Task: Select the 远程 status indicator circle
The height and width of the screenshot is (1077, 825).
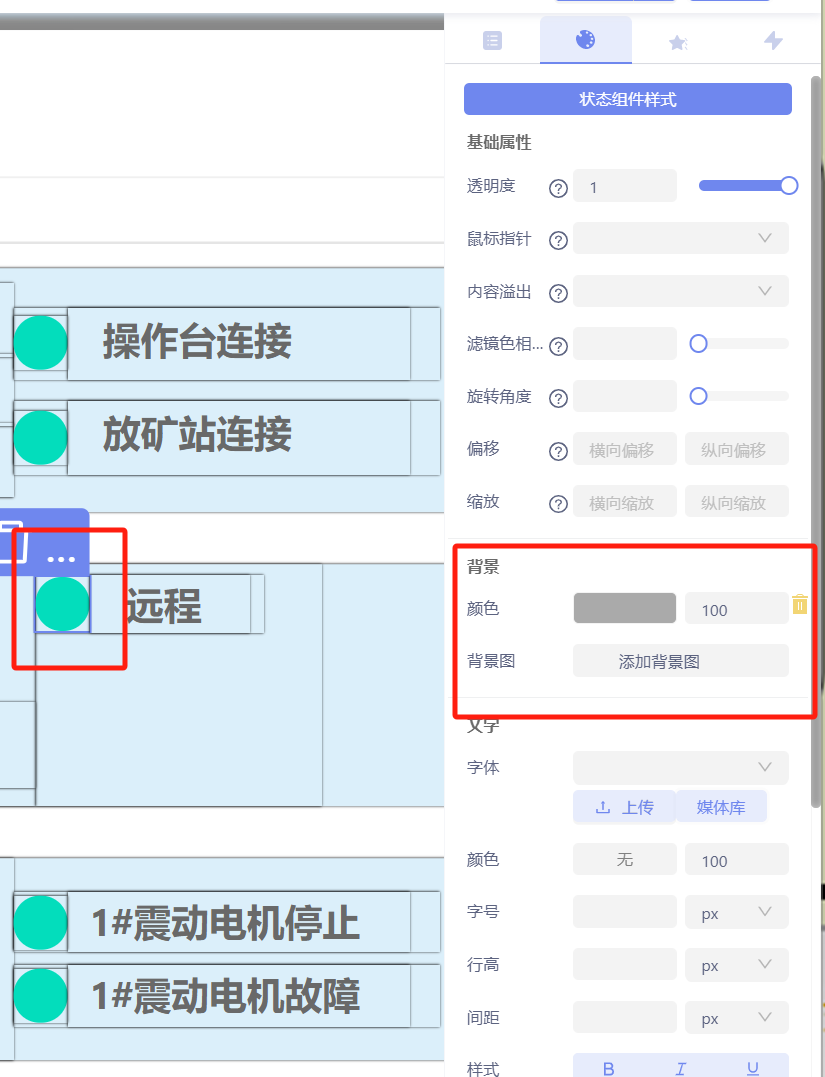Action: point(63,604)
